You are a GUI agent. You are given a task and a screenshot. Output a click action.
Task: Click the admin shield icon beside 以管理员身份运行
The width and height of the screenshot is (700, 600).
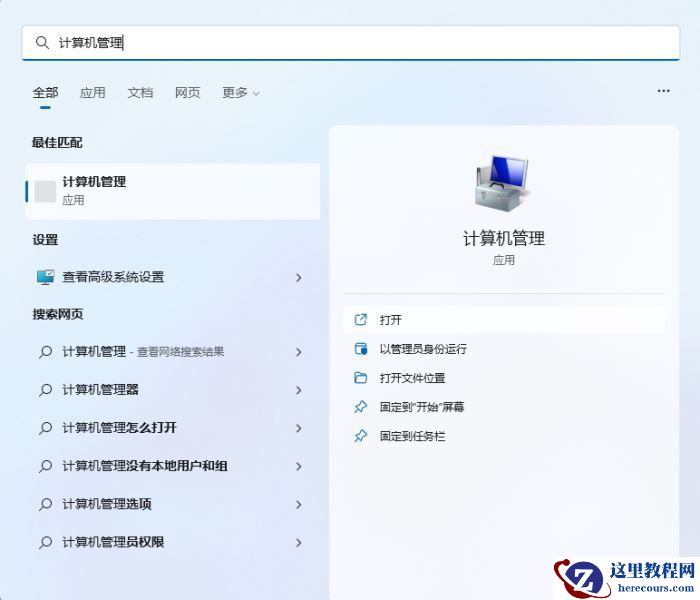coord(361,349)
